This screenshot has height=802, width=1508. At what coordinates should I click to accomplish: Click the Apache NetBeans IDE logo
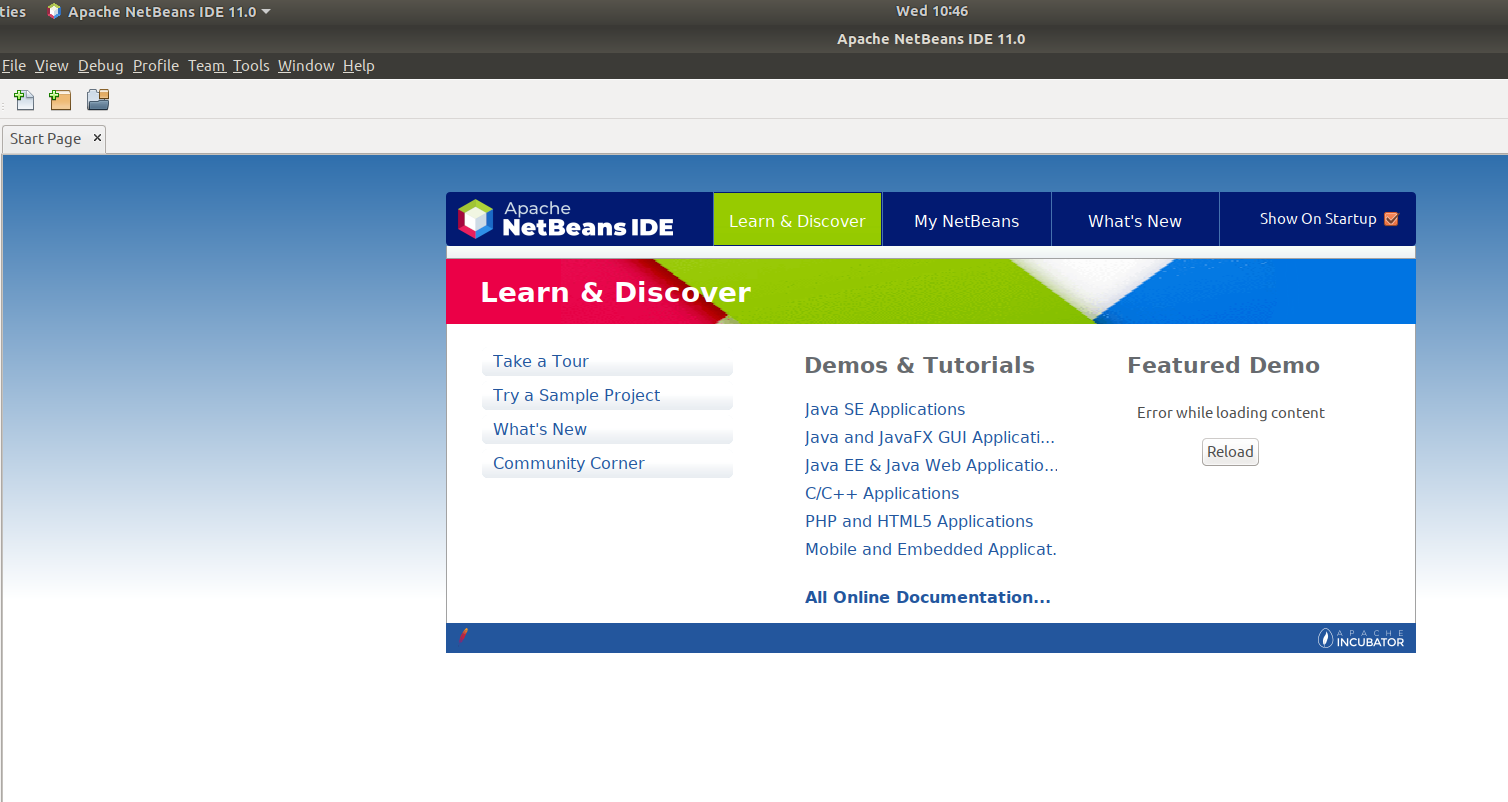(x=566, y=219)
